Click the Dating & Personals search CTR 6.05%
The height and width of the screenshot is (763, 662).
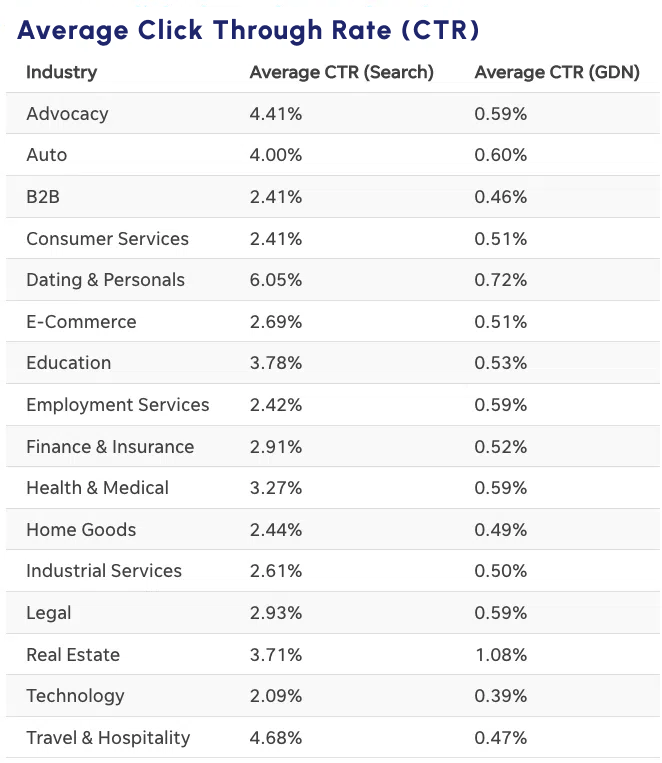(x=276, y=280)
